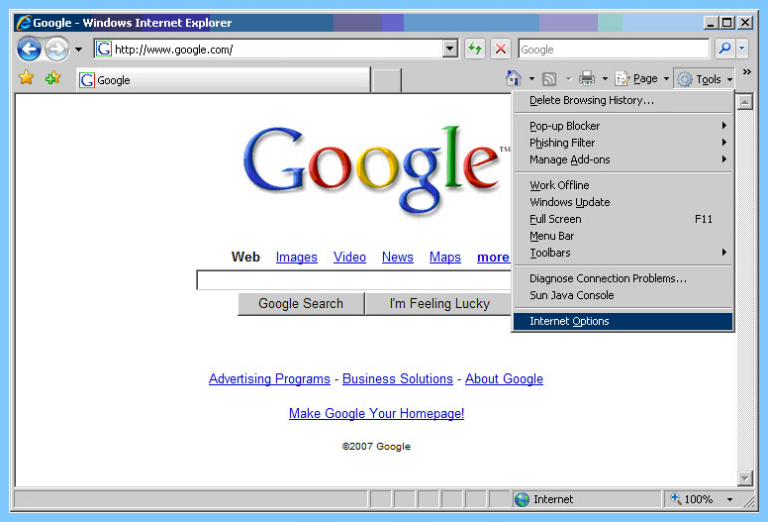Image resolution: width=768 pixels, height=522 pixels.
Task: Select Internet Options from Tools menu
Action: [x=569, y=321]
